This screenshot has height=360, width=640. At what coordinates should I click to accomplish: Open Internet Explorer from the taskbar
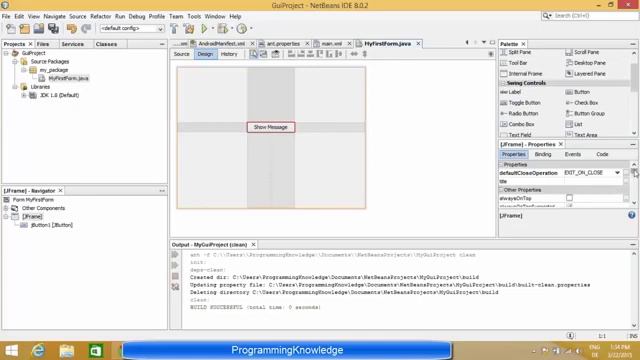[x=38, y=351]
